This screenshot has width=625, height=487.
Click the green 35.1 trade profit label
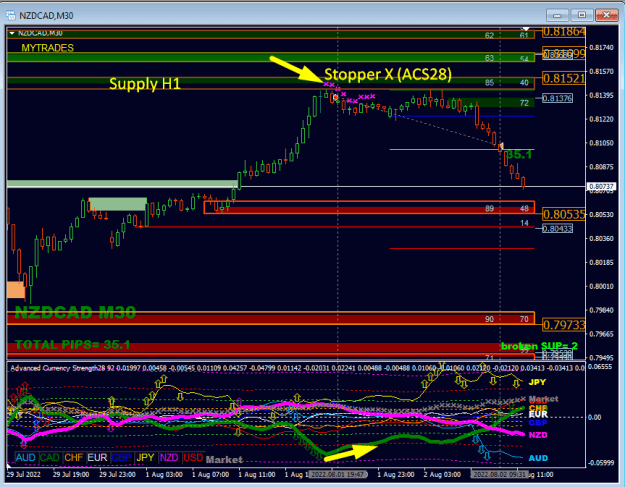tap(519, 155)
